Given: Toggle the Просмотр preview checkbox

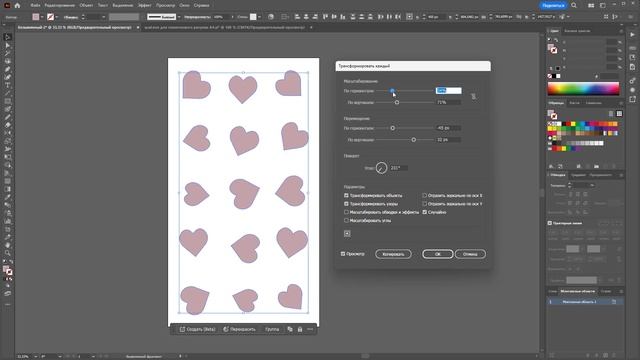Looking at the screenshot, I should (x=343, y=254).
